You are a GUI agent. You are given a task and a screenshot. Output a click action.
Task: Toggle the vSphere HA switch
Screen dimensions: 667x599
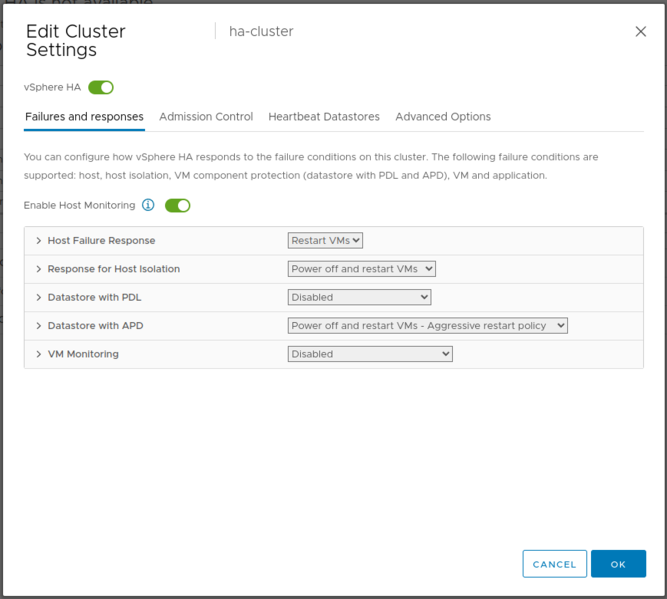coord(101,87)
